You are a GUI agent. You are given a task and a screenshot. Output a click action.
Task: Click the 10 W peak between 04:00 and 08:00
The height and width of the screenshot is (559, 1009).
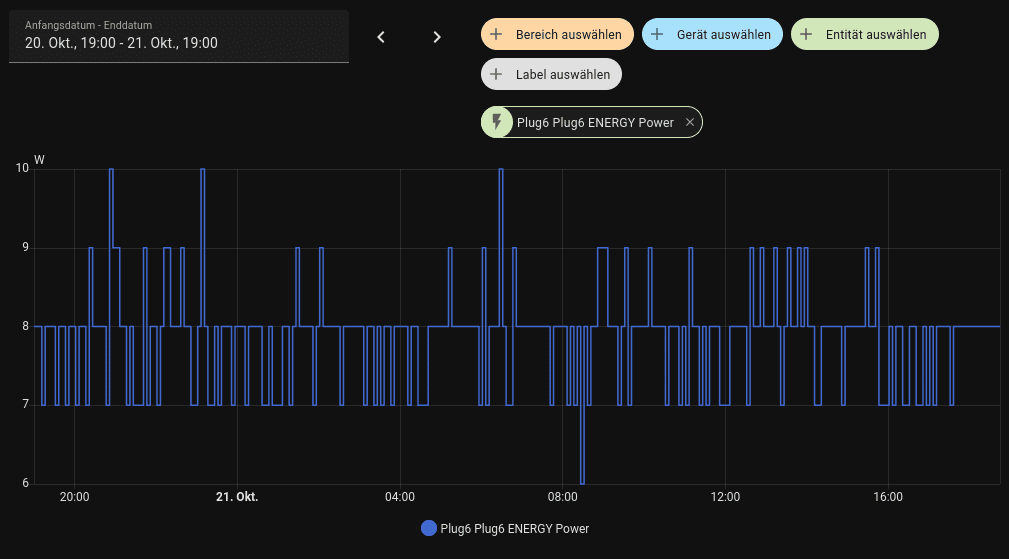(x=501, y=171)
